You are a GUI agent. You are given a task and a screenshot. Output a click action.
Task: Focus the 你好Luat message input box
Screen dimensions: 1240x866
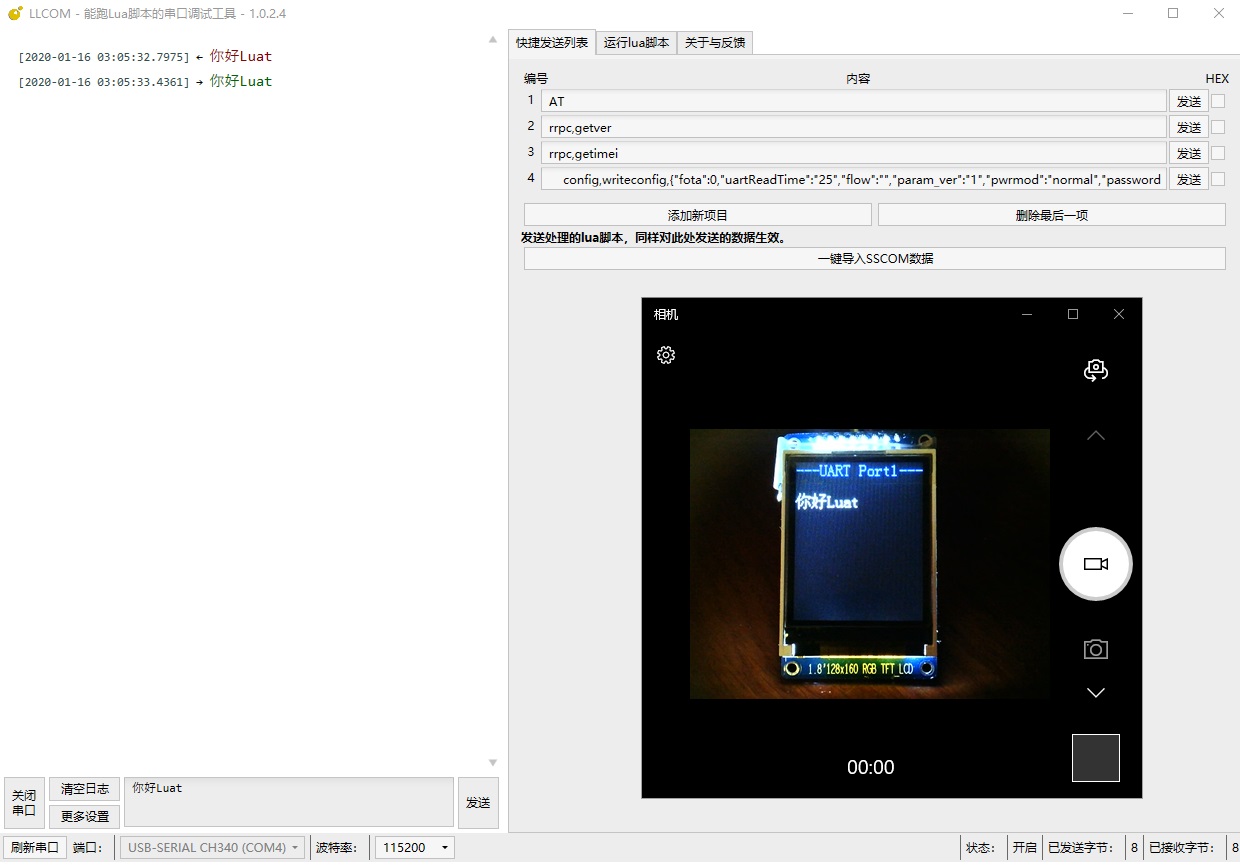(289, 803)
